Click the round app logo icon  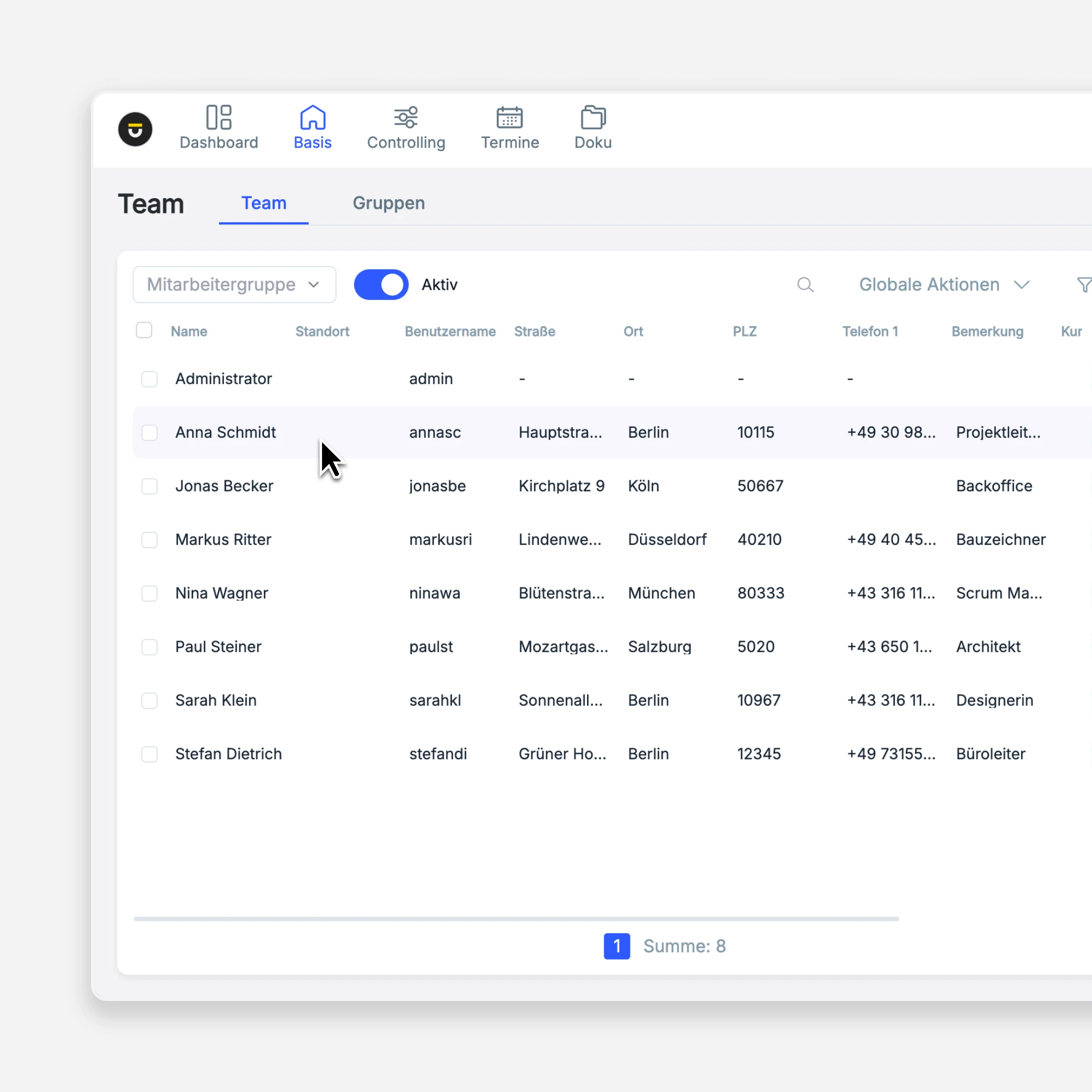tap(135, 129)
